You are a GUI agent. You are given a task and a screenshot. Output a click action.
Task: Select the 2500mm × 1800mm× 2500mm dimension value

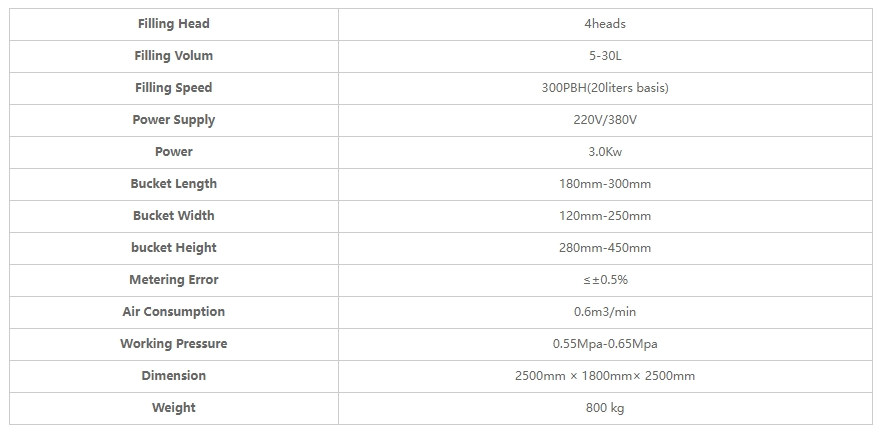pos(605,376)
